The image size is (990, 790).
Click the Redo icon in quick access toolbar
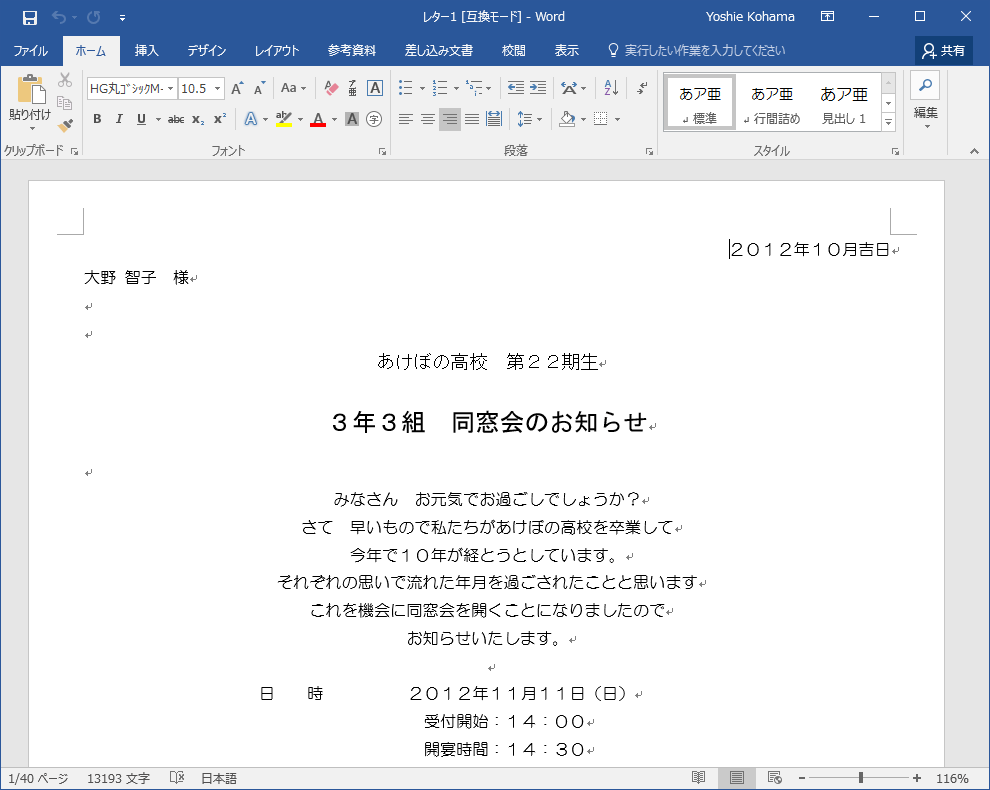[x=93, y=17]
